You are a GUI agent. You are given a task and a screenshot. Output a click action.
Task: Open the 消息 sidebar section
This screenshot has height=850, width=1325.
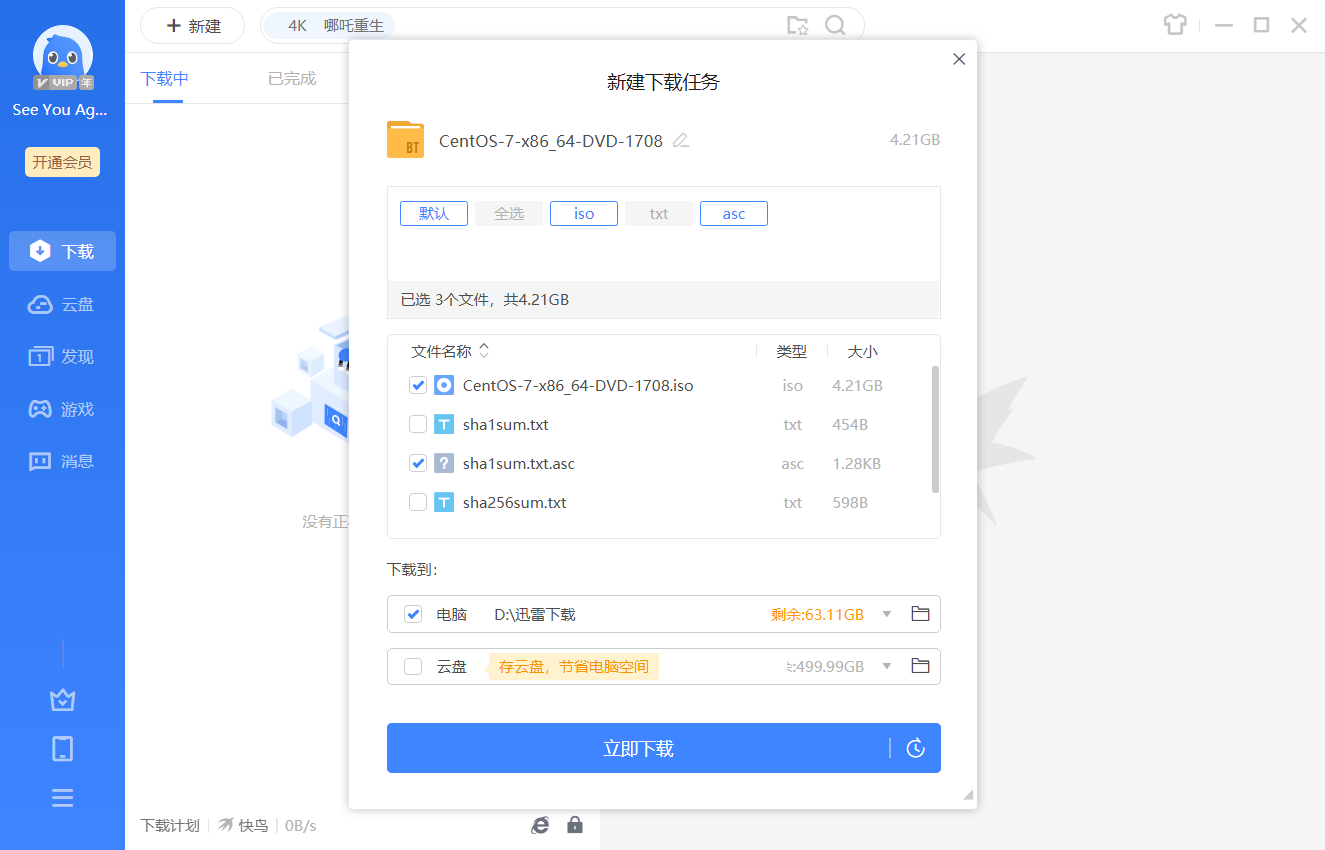[x=62, y=461]
